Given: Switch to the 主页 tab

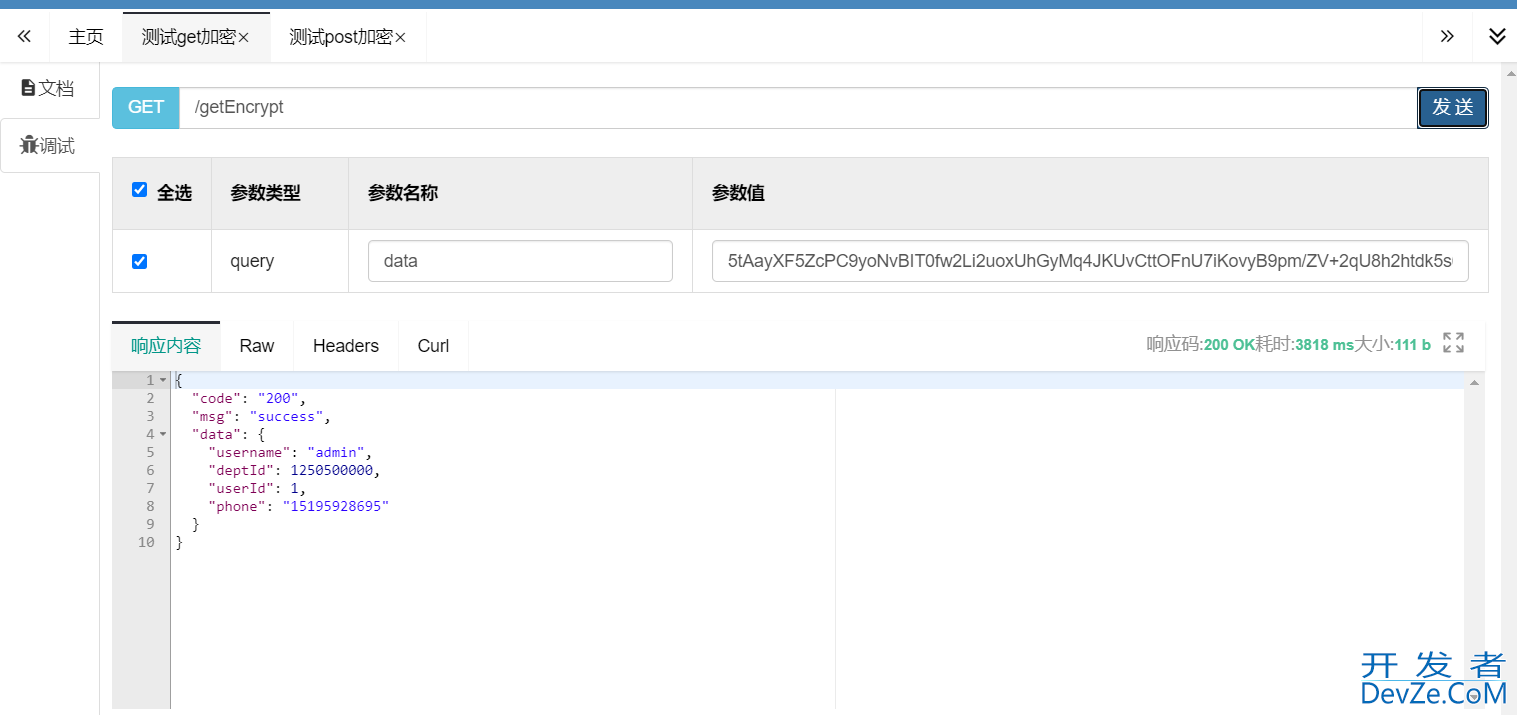Looking at the screenshot, I should 86,37.
